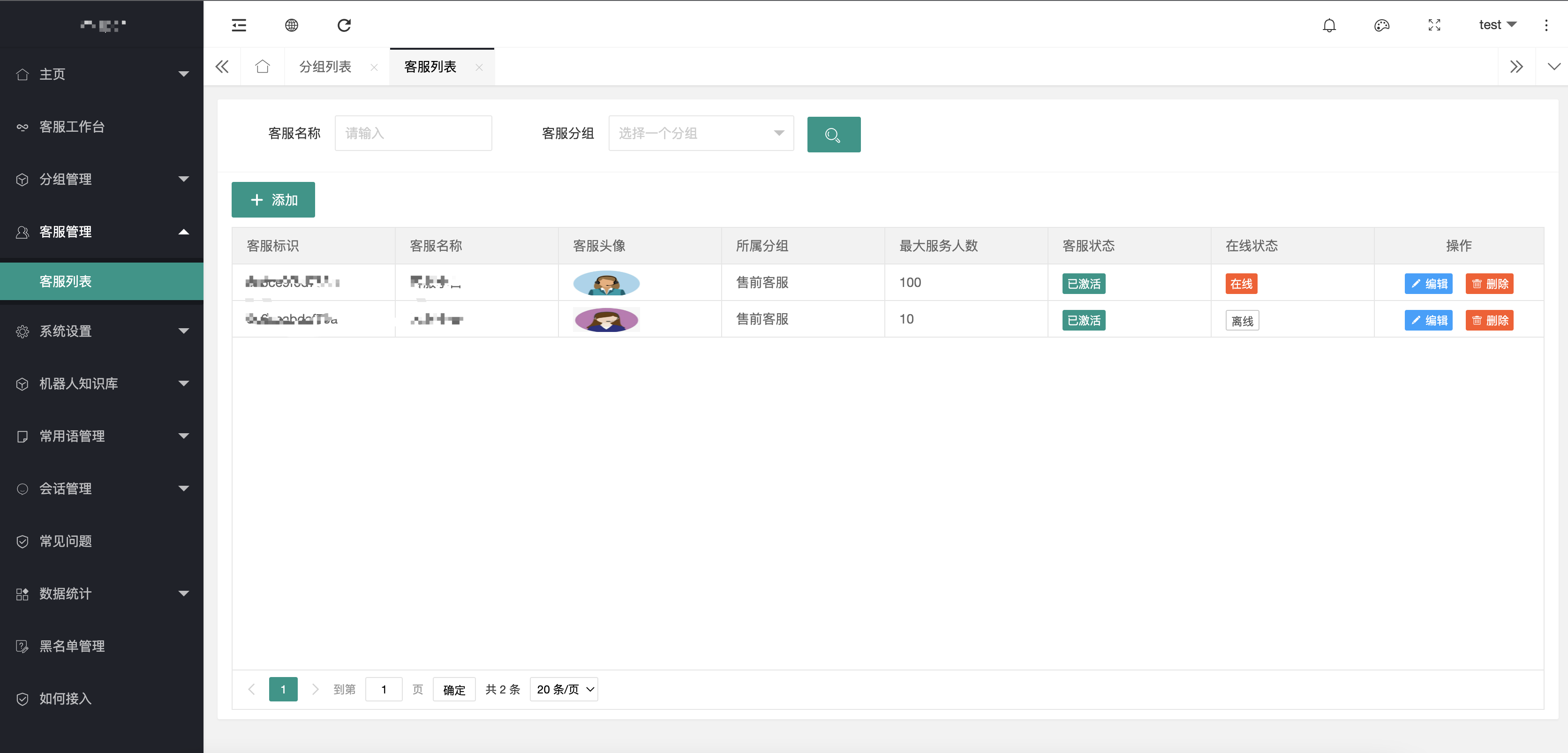Open the notification bell
This screenshot has height=753, width=1568.
point(1329,25)
